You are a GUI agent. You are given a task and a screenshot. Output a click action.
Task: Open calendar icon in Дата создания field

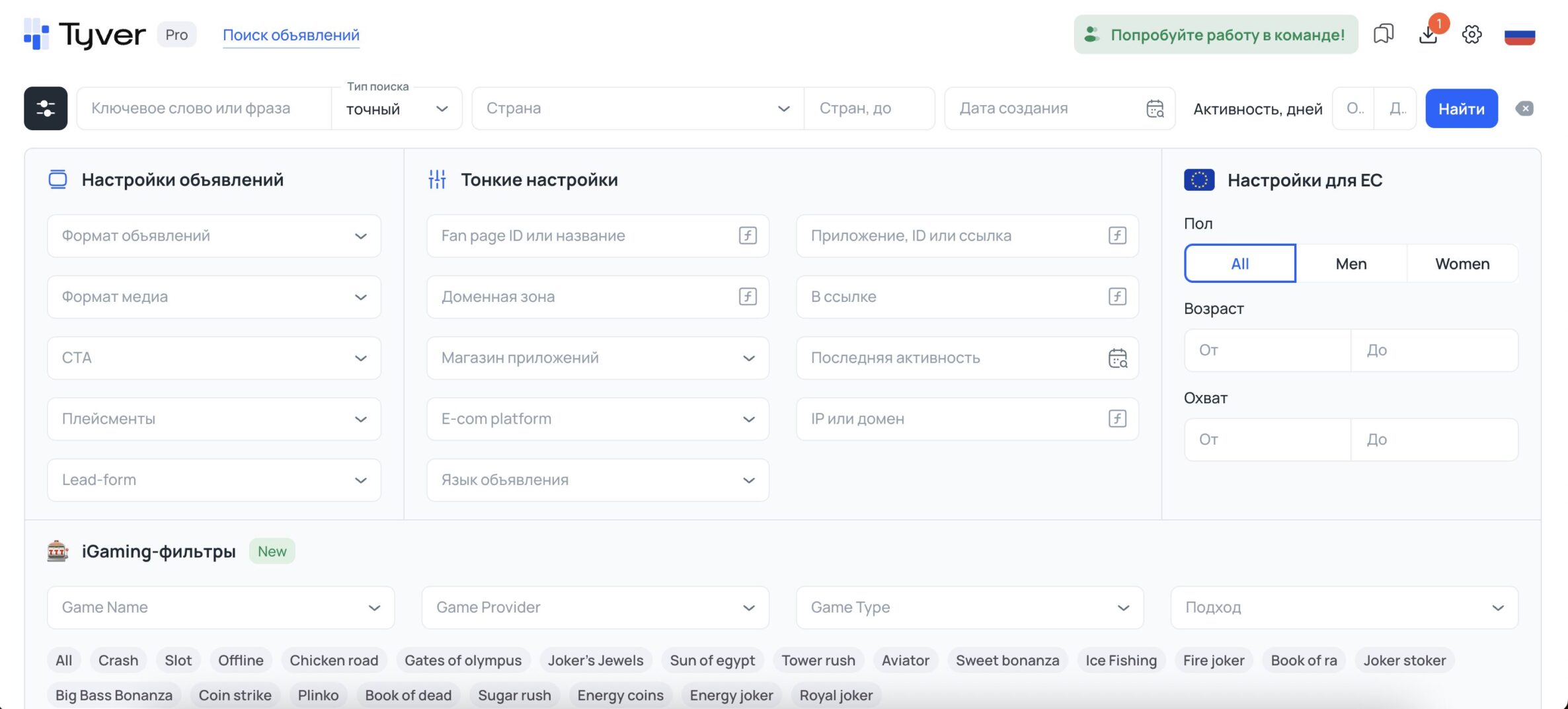1155,108
